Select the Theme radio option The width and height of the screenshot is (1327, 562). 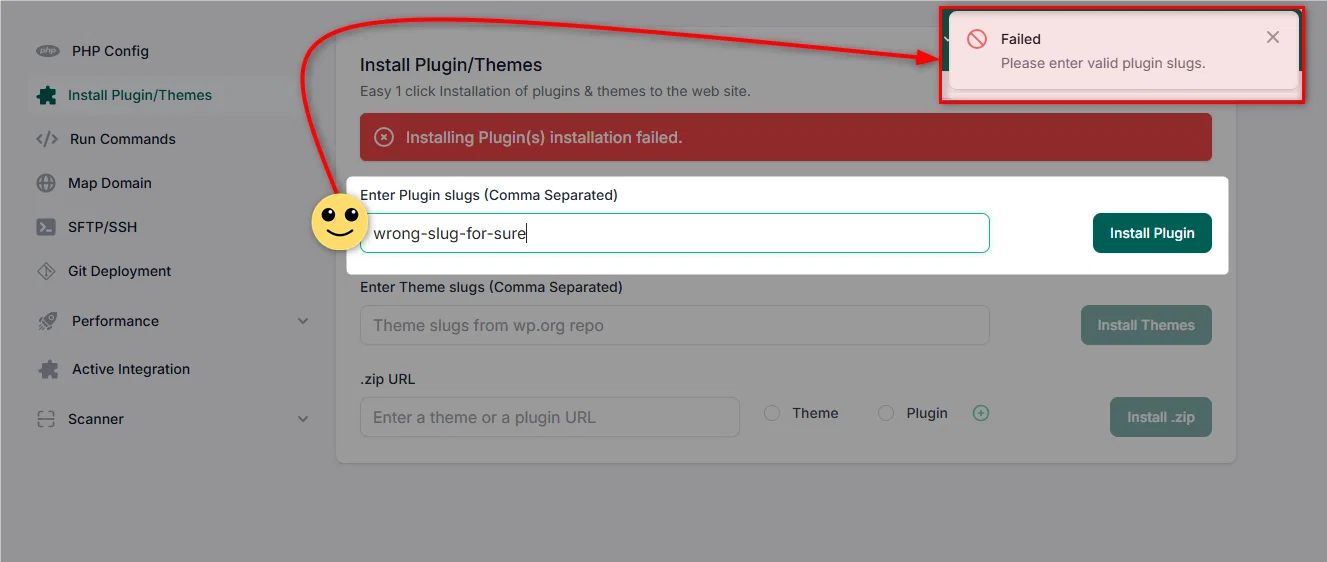772,413
